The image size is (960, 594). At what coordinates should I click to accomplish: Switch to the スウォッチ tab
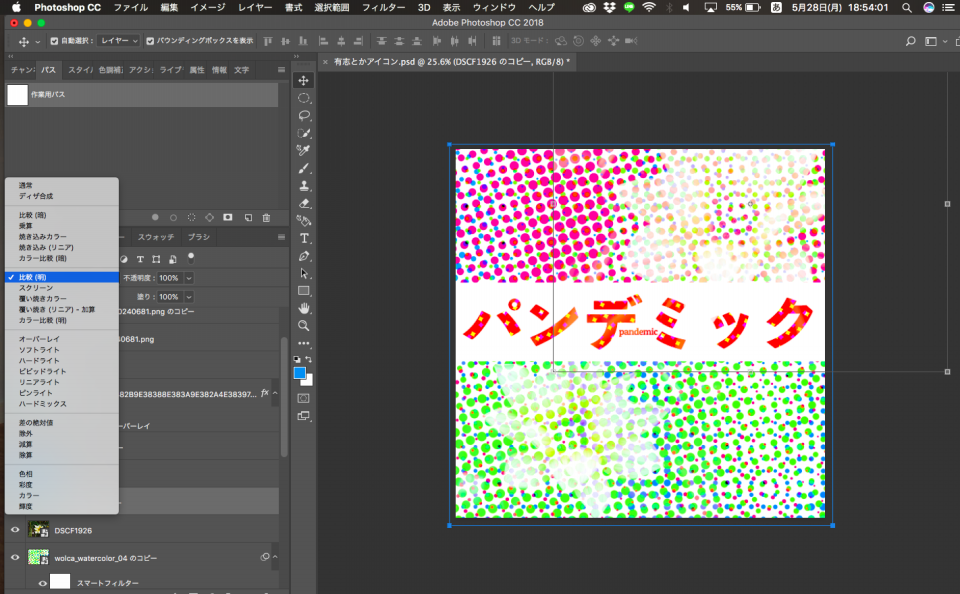click(x=156, y=237)
